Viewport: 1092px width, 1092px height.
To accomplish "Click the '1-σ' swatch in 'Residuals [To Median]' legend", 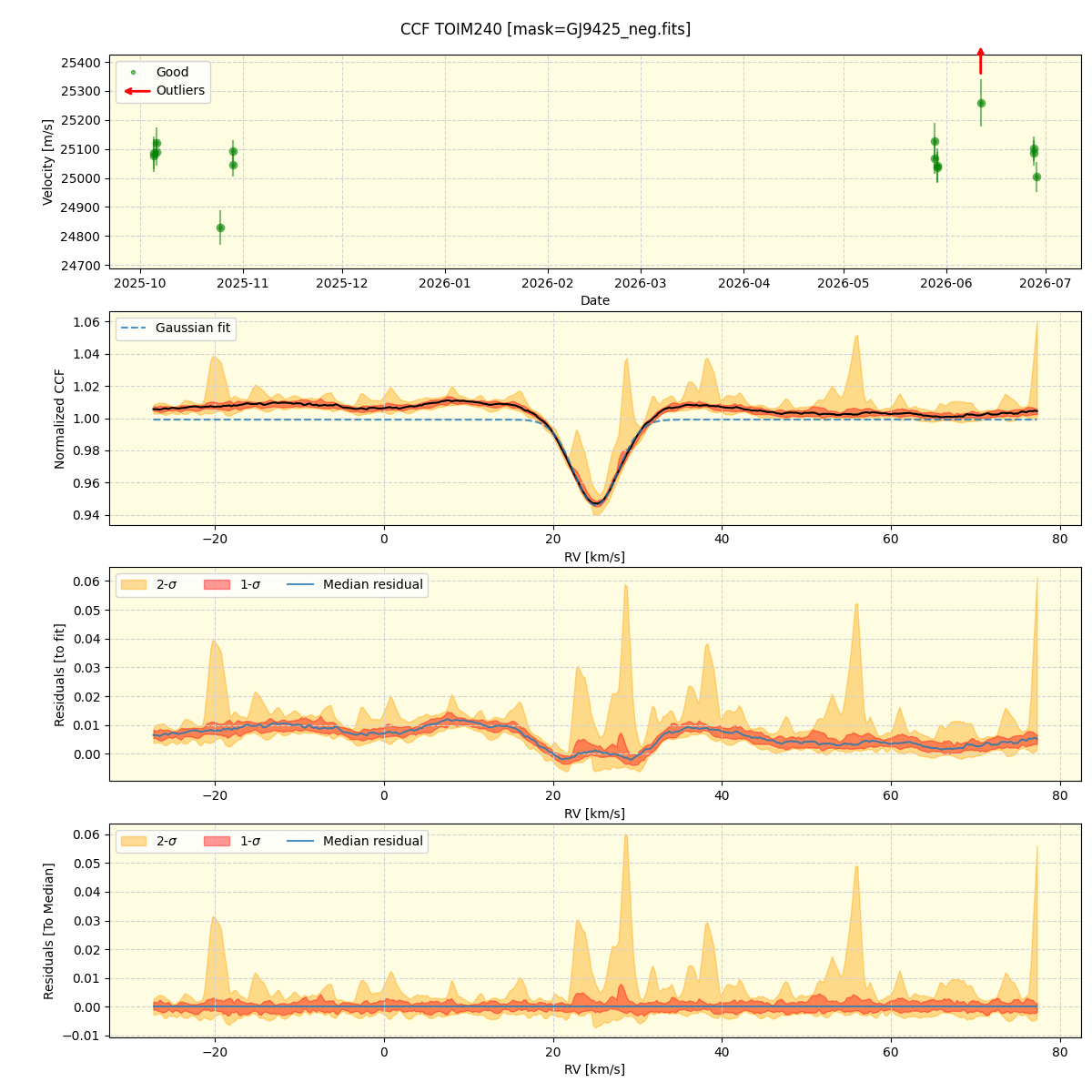I will [217, 842].
